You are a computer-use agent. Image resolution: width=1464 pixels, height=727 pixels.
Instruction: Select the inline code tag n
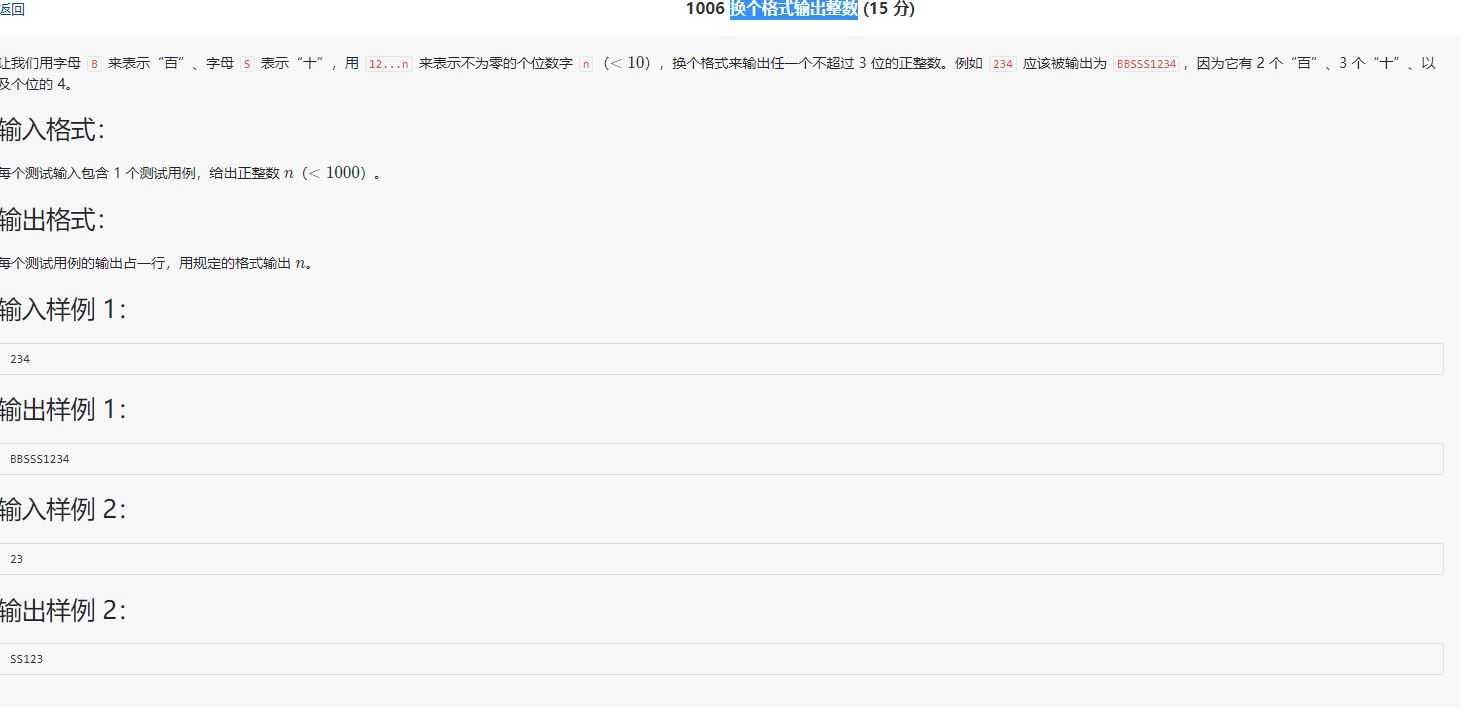tap(586, 62)
